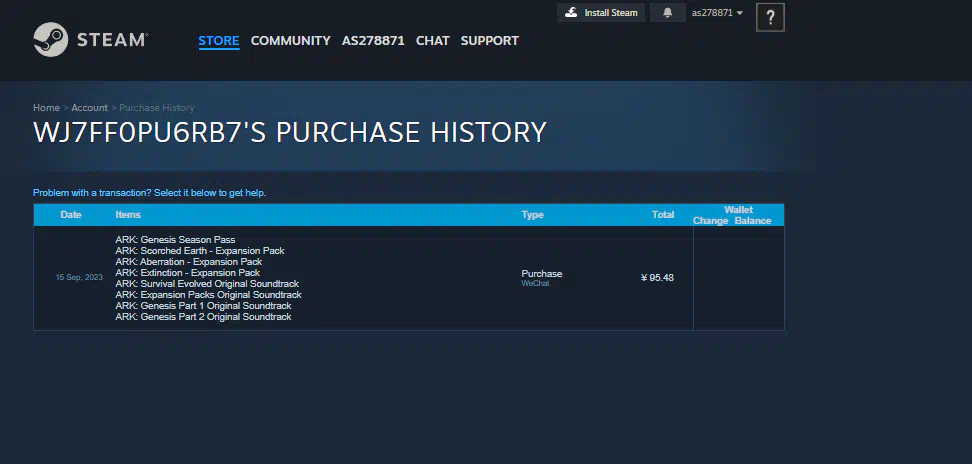Screen dimensions: 972x464
Task: Click the question mark help icon
Action: coord(771,17)
